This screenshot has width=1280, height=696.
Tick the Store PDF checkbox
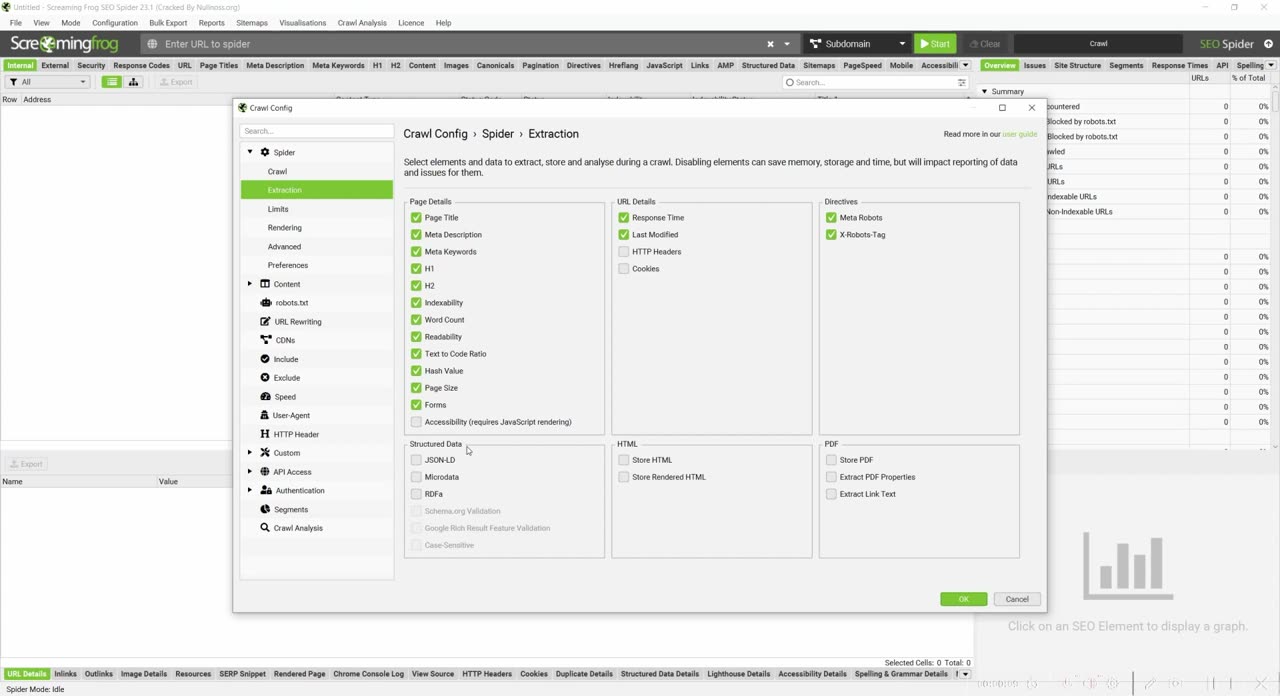click(x=831, y=460)
